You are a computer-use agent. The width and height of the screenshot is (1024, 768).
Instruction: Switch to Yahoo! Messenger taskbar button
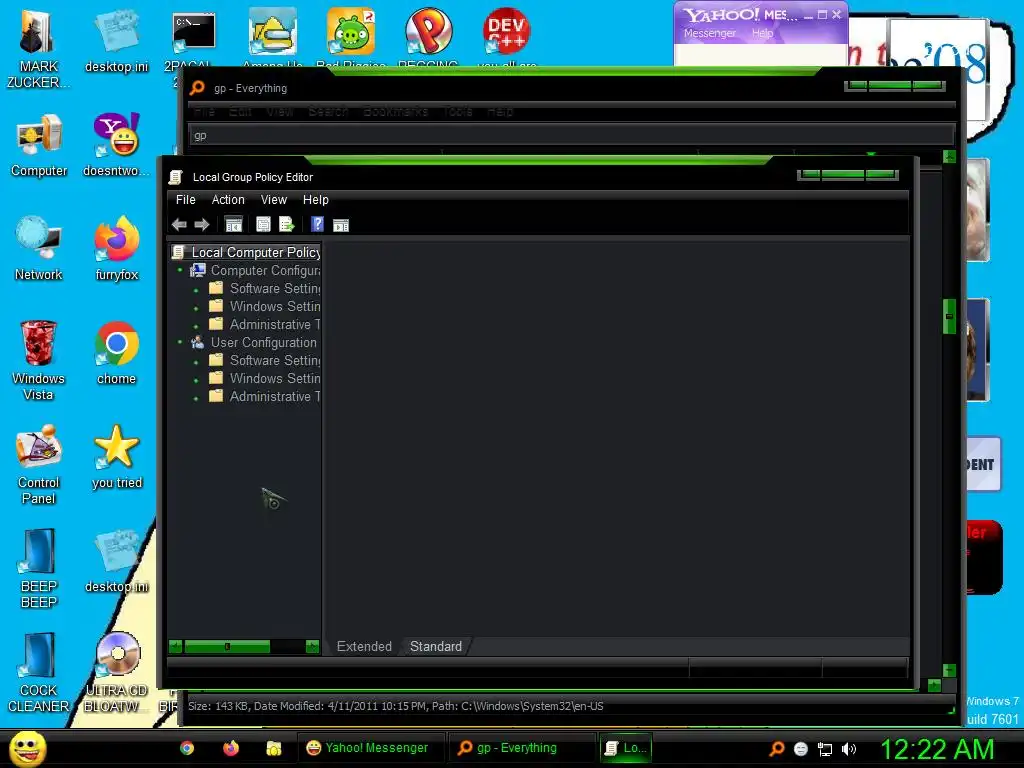click(371, 748)
